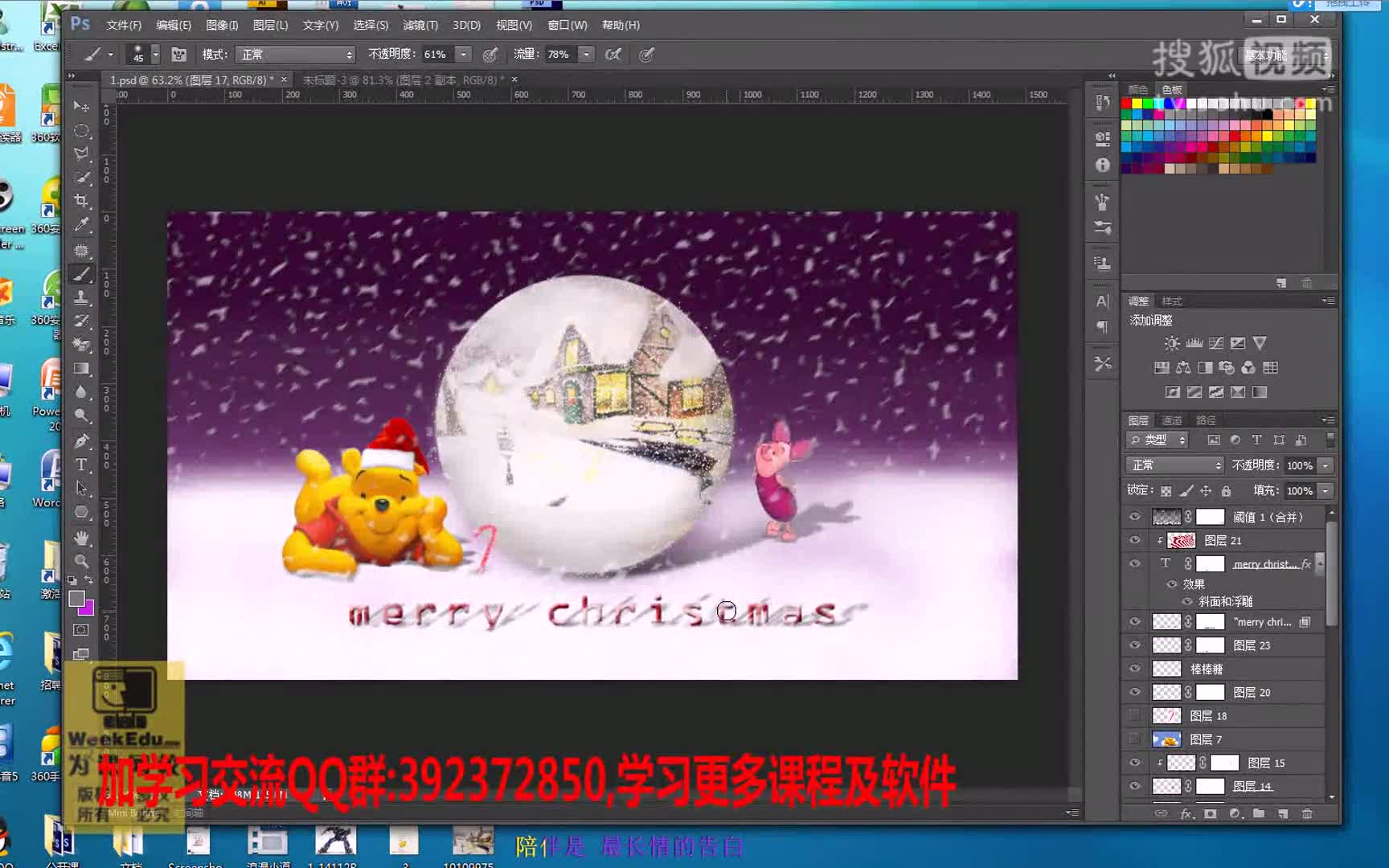The width and height of the screenshot is (1389, 868).
Task: Hide the 图层 21 layer
Action: [1135, 540]
